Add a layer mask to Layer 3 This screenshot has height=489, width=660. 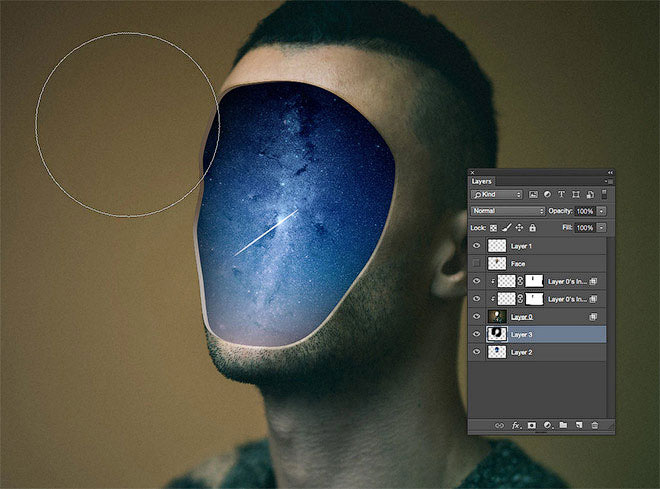[532, 425]
